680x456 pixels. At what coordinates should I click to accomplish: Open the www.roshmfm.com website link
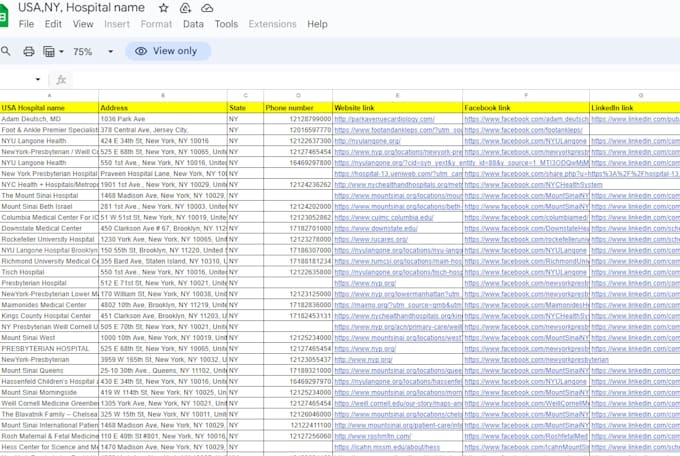pyautogui.click(x=373, y=436)
